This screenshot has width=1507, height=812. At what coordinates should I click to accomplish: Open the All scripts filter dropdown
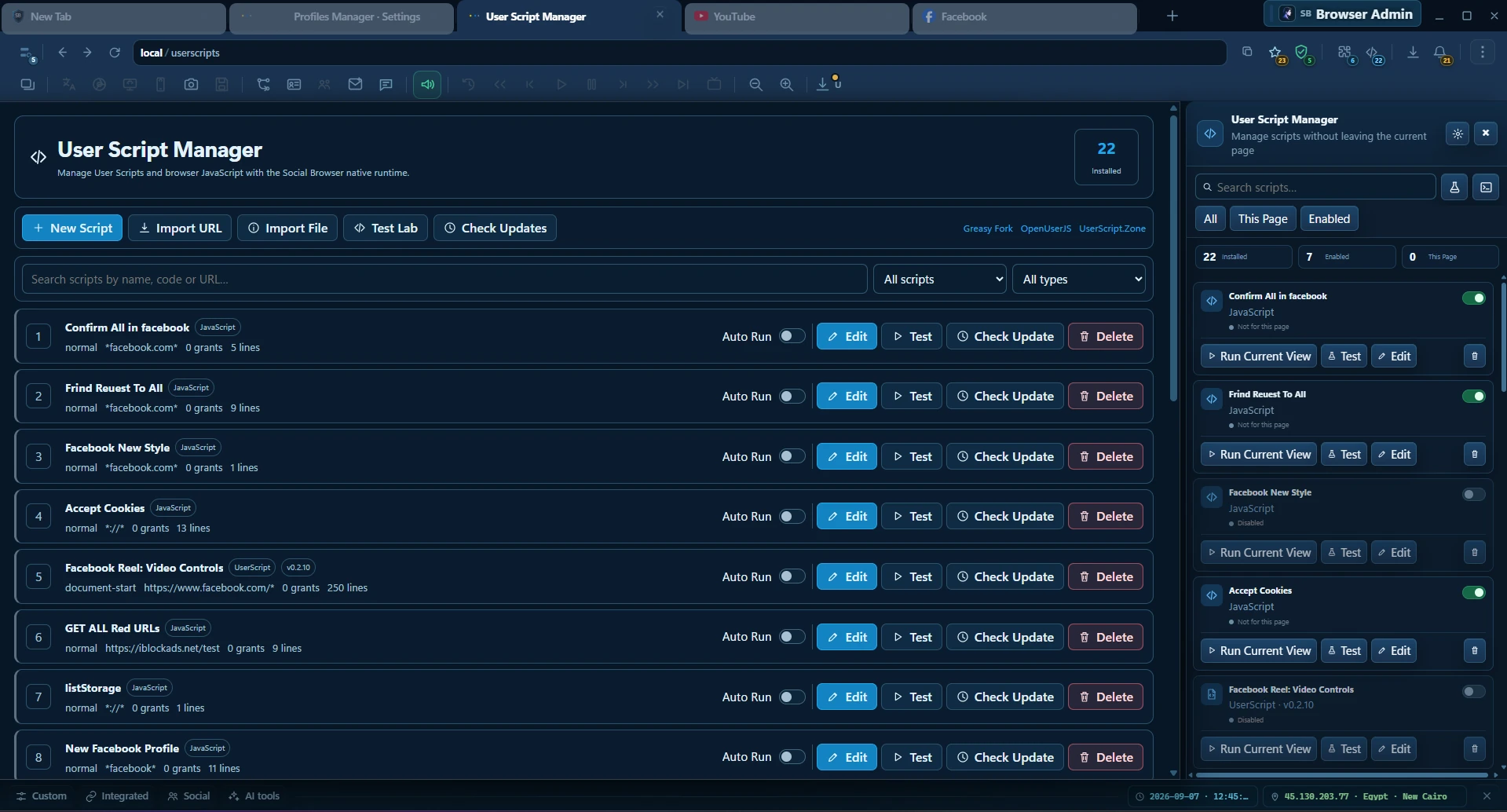[940, 279]
